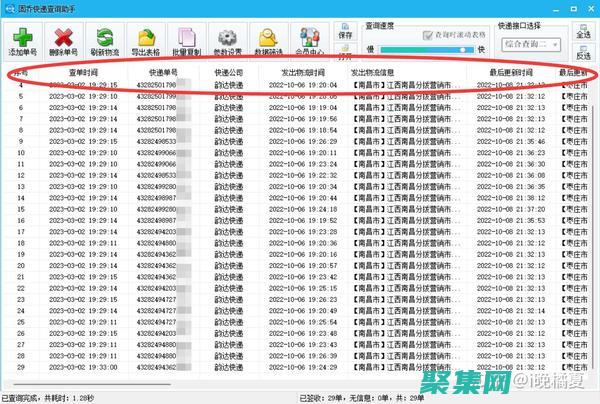Click 2022-10-06 19:24:18 in row 15
600x404 pixels.
(x=303, y=209)
